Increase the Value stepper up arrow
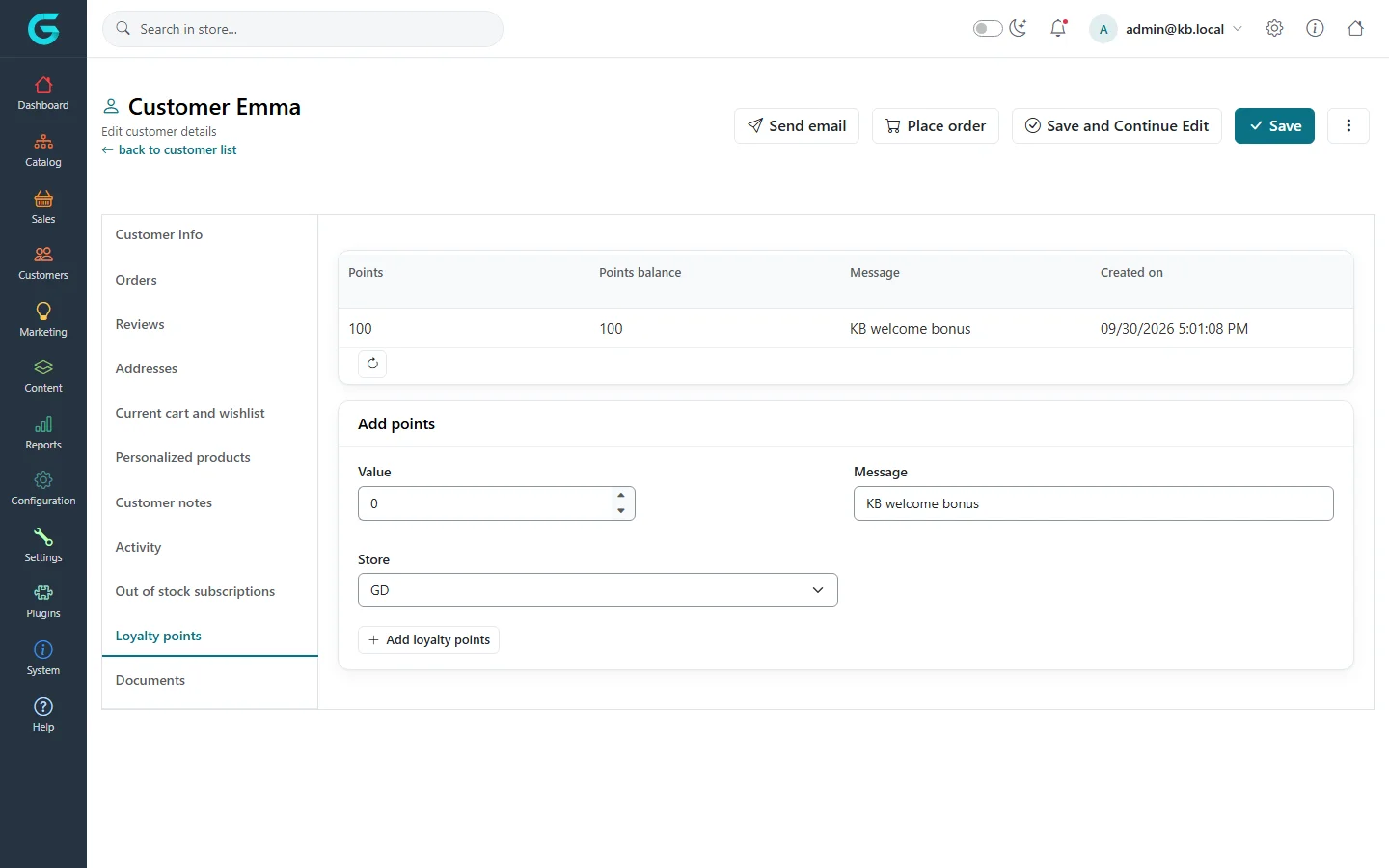Image resolution: width=1389 pixels, height=868 pixels. [x=621, y=496]
